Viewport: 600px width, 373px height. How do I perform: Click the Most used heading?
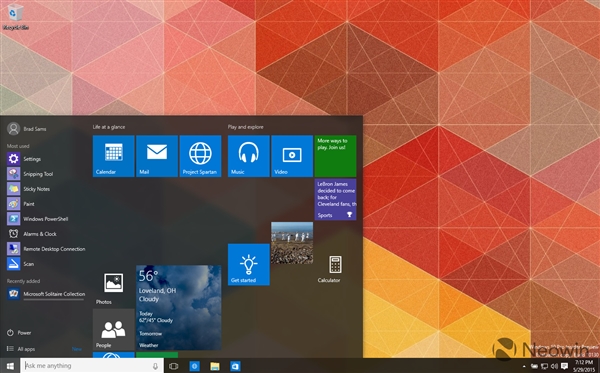[x=18, y=146]
